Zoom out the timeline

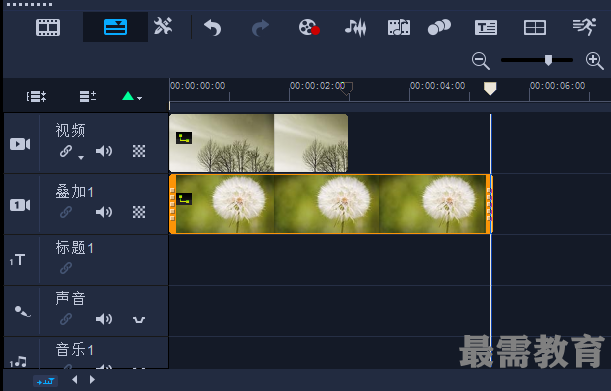pyautogui.click(x=480, y=61)
